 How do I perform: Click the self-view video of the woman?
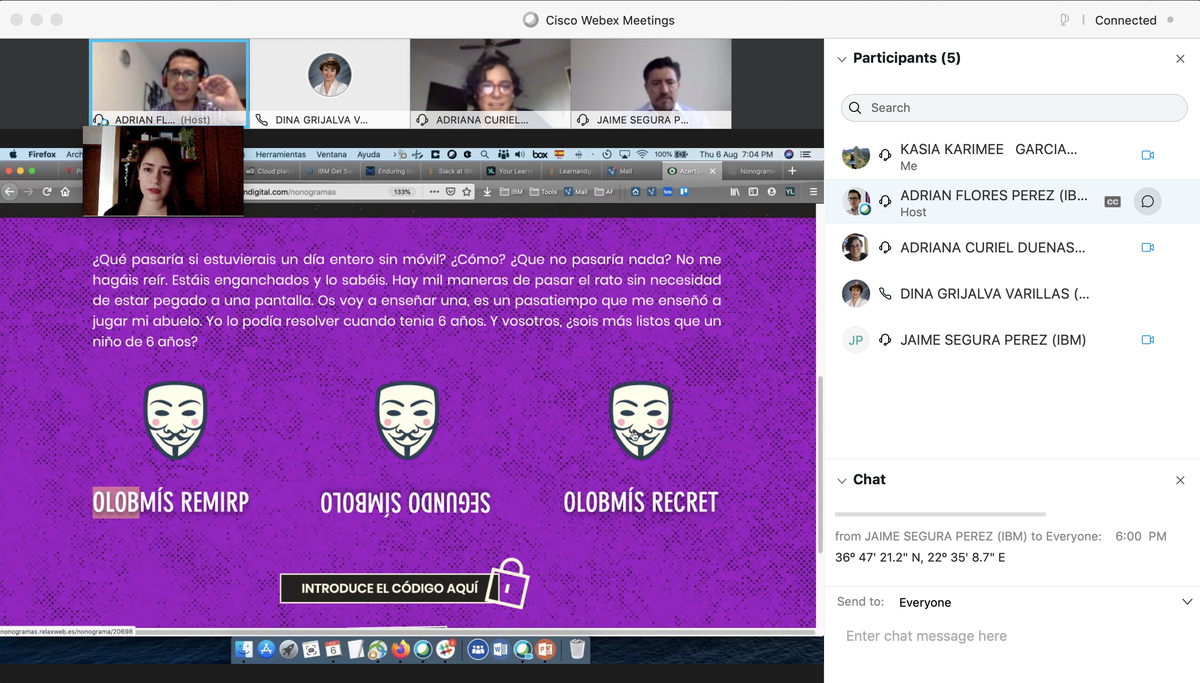pos(163,171)
